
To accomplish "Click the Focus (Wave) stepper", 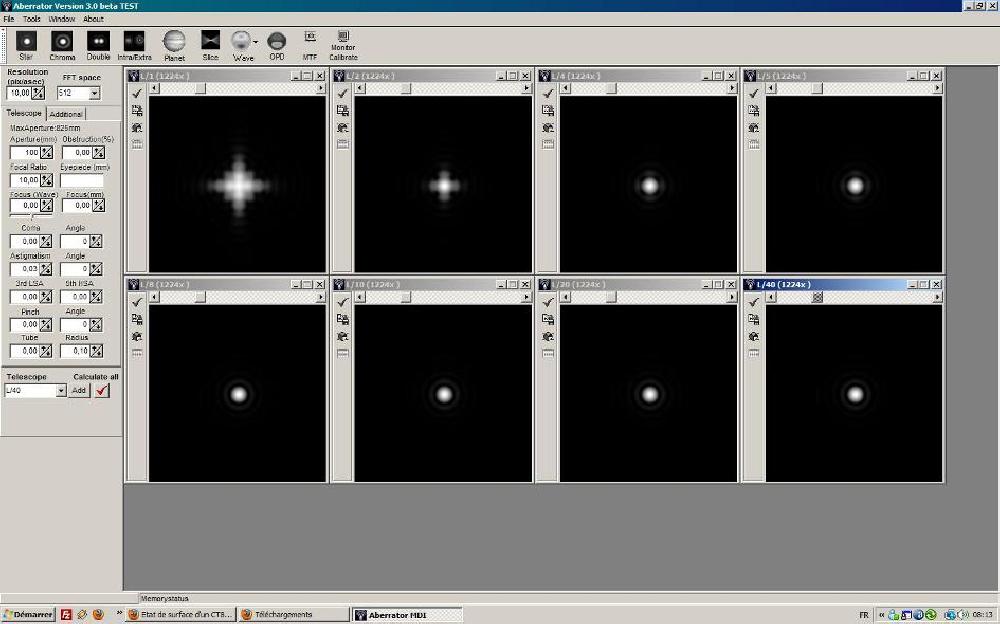I will 47,205.
